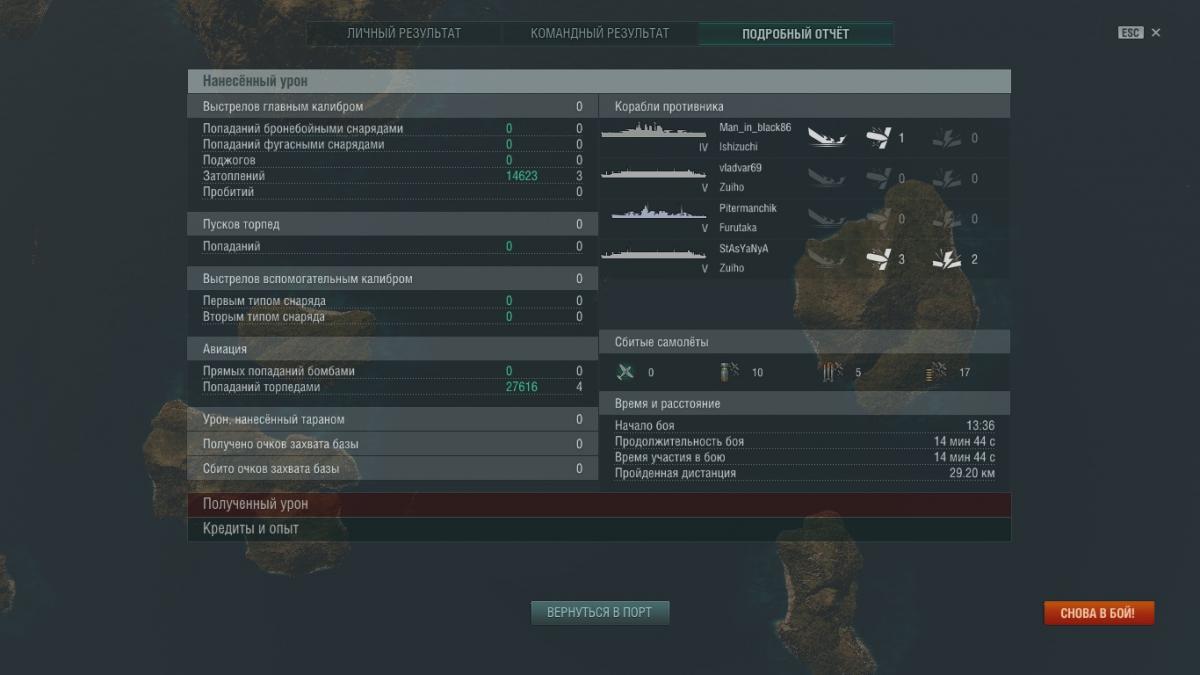Click the Продолжительность боя label
This screenshot has height=675, width=1200.
click(x=679, y=442)
